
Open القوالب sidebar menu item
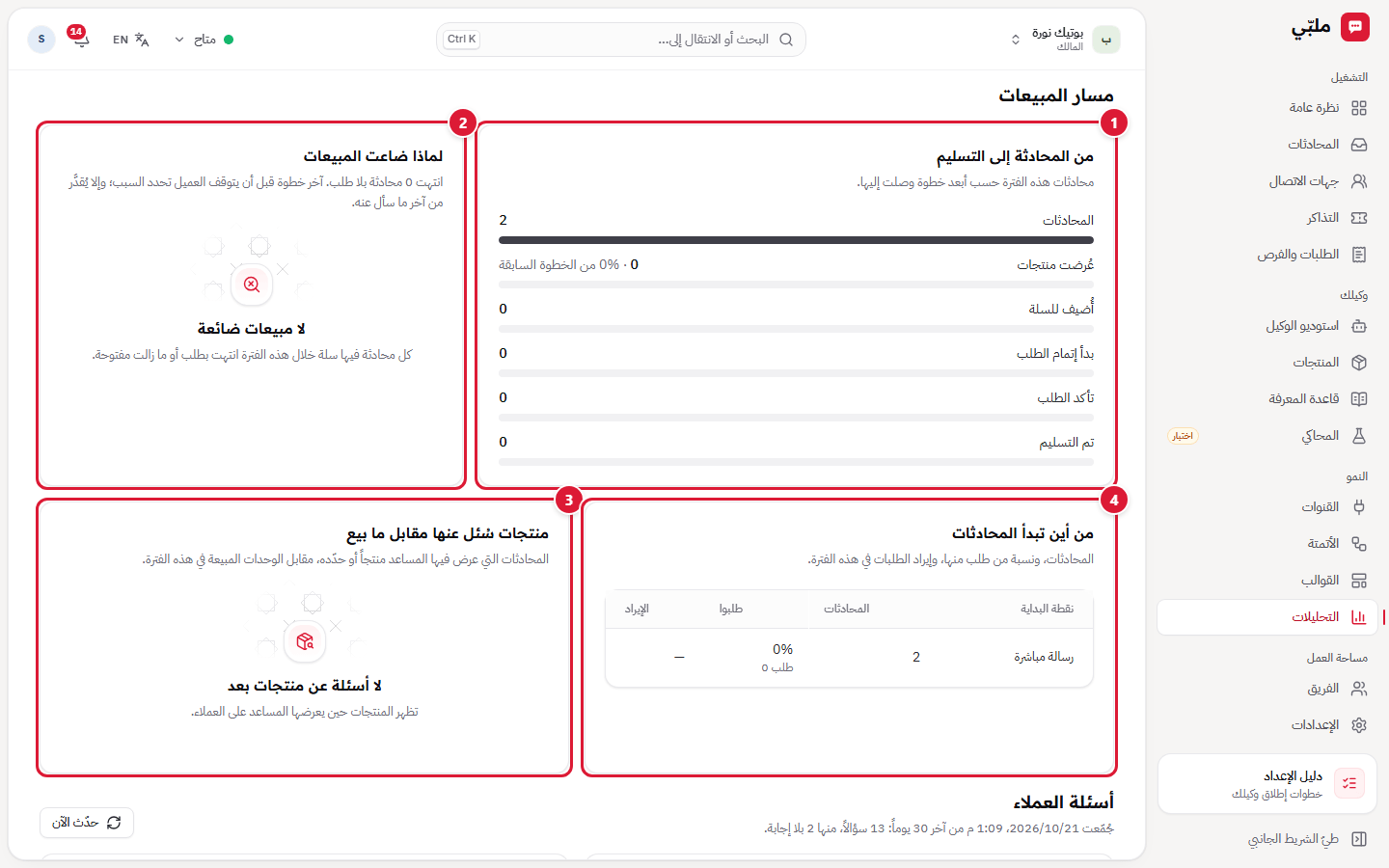[1266, 581]
